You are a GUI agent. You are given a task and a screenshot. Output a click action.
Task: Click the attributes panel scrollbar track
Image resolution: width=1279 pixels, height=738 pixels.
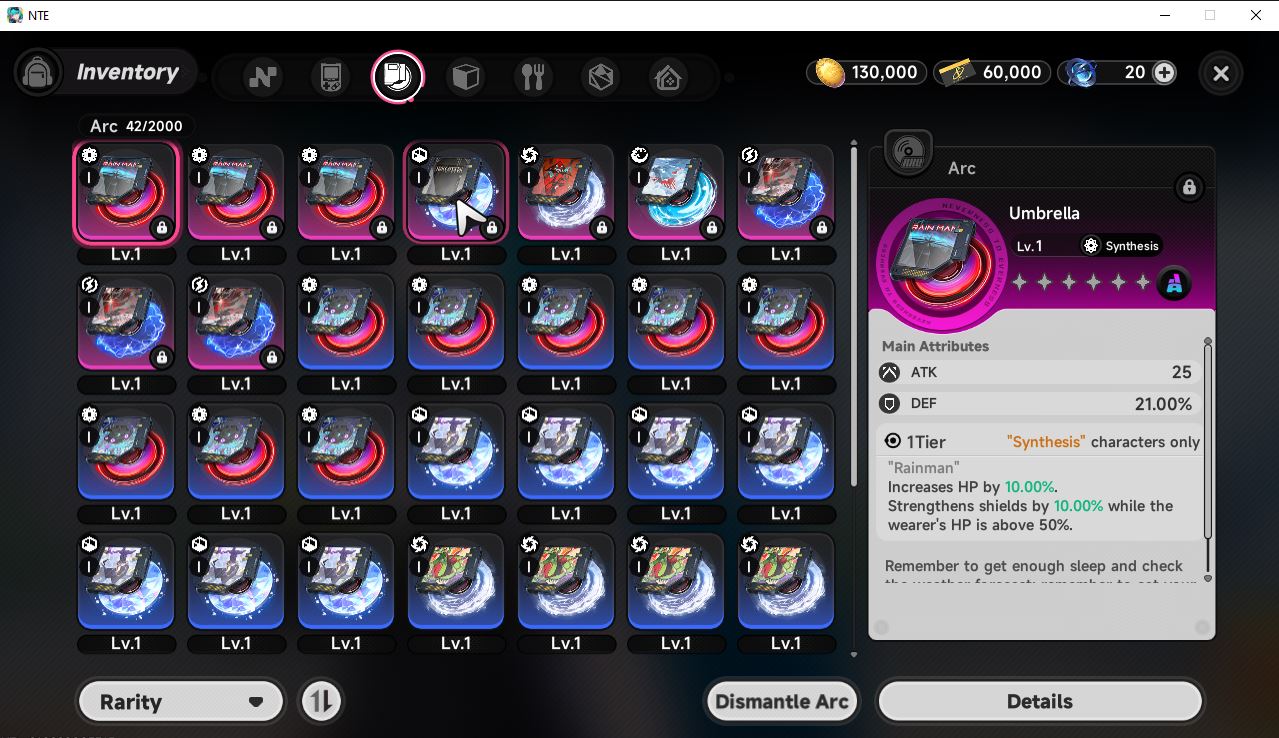coord(1208,460)
